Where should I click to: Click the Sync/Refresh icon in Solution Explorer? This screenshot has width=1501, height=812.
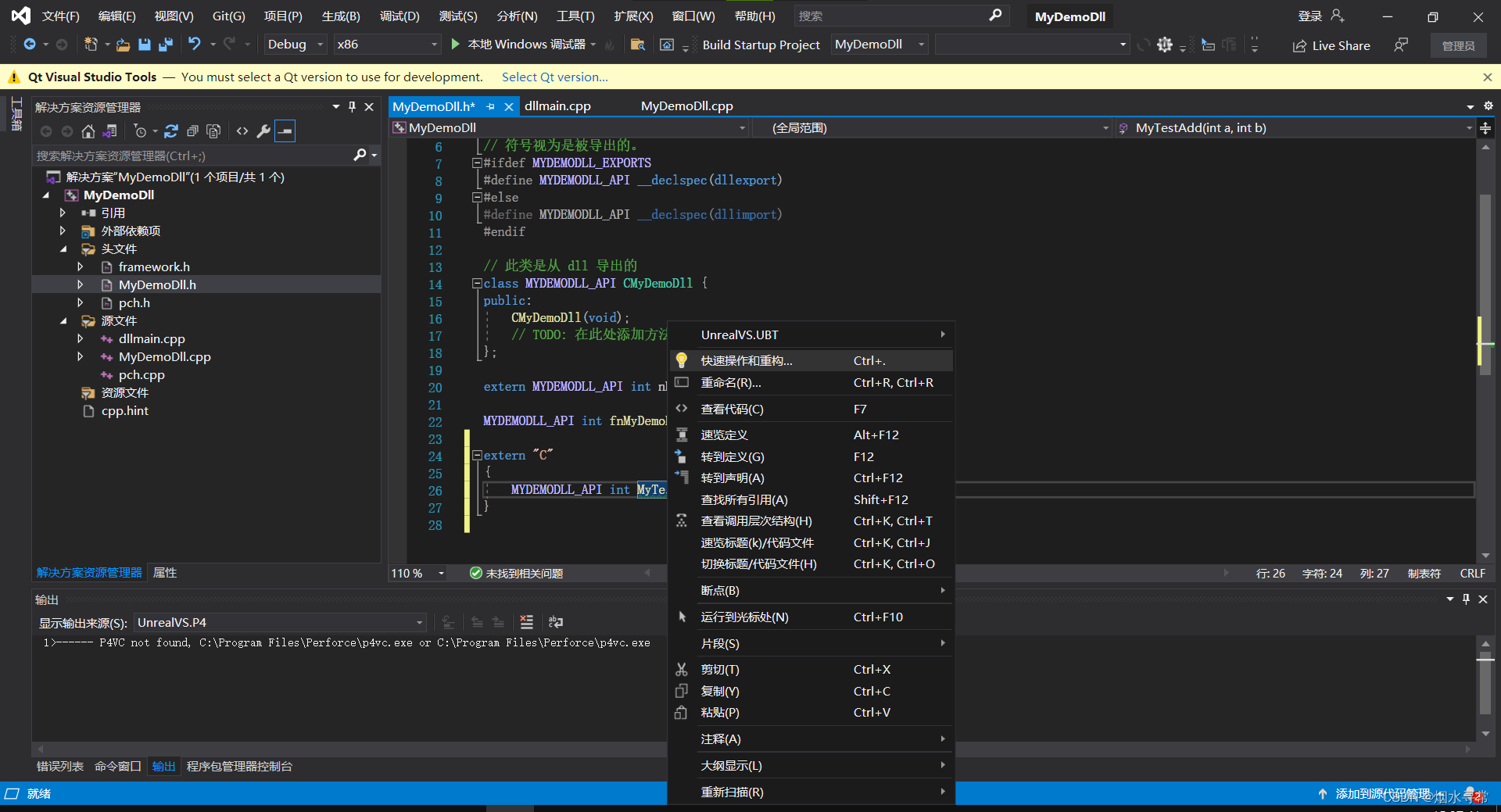pyautogui.click(x=171, y=131)
